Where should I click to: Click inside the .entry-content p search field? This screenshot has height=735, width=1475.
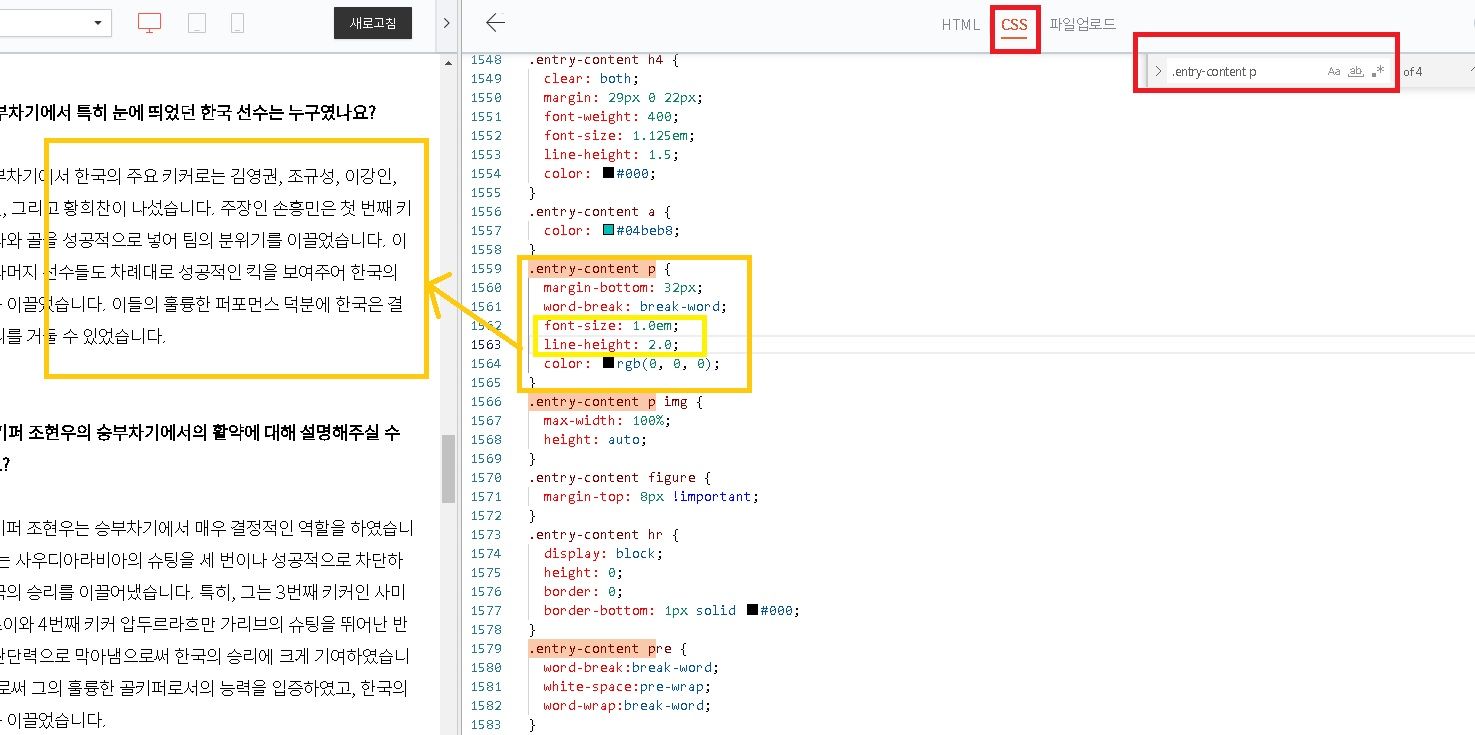1250,70
